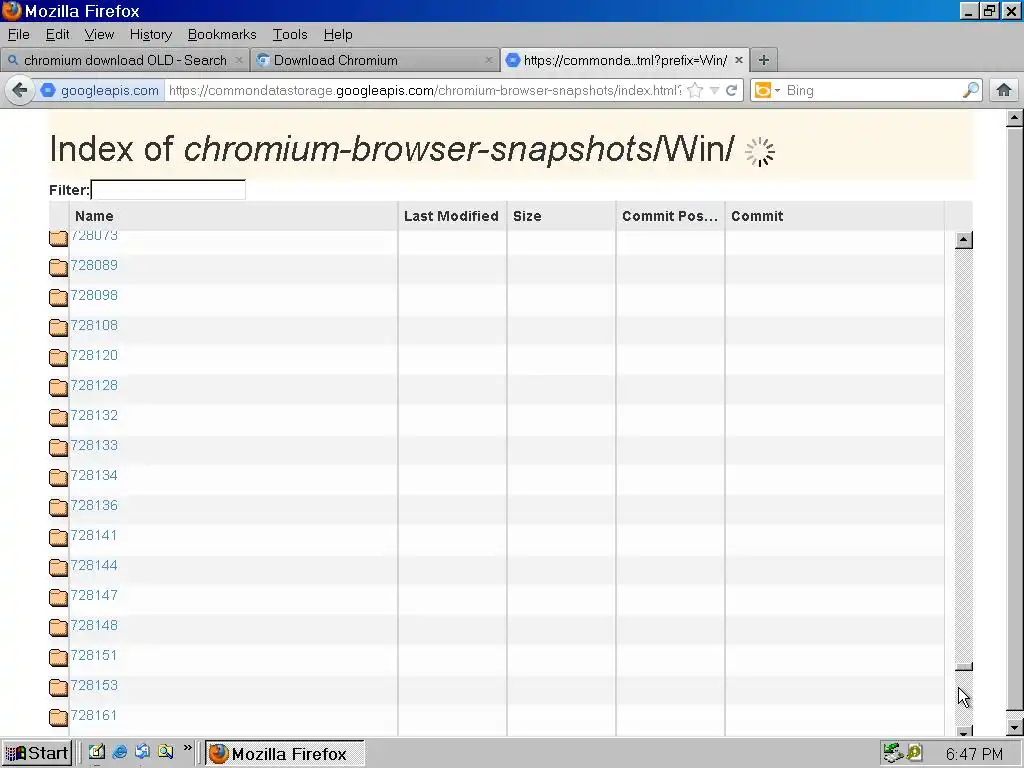Open folder link 728108
The image size is (1024, 768).
[x=94, y=325]
